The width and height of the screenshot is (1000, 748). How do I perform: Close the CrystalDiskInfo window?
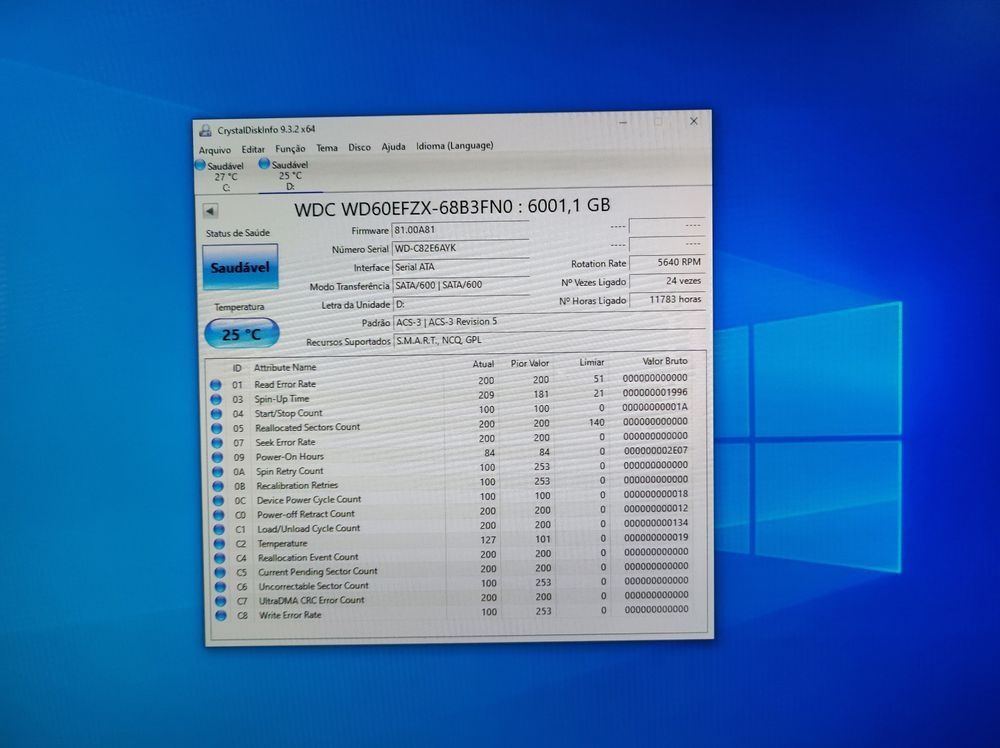[693, 121]
